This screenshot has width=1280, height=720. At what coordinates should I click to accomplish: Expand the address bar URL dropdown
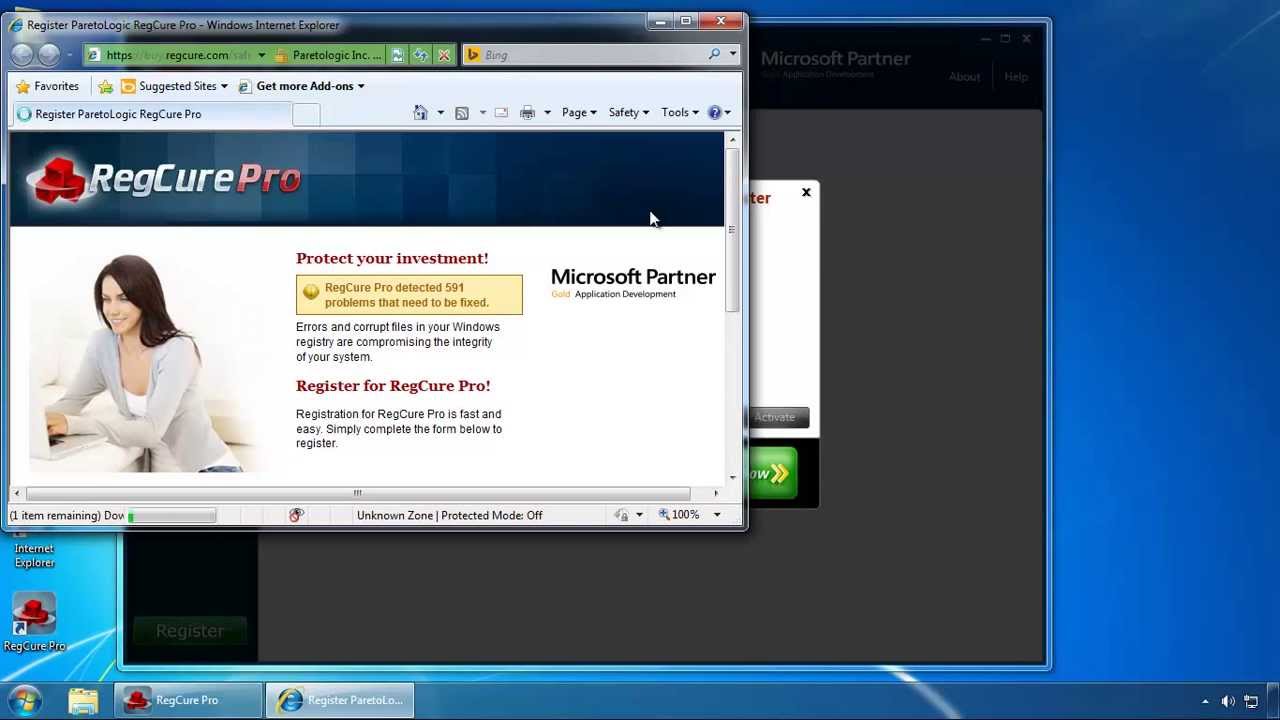[261, 55]
